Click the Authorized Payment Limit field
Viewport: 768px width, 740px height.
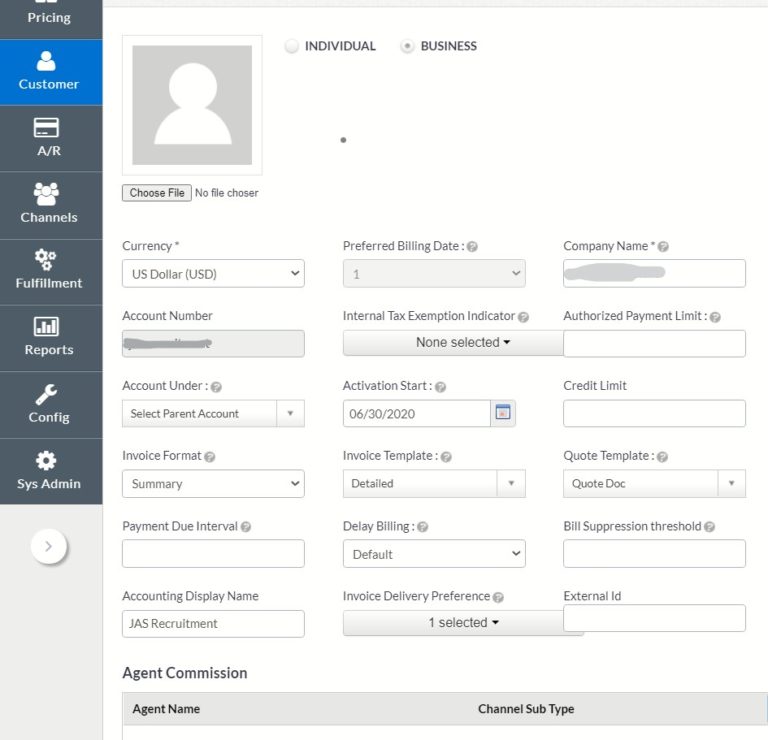click(654, 343)
